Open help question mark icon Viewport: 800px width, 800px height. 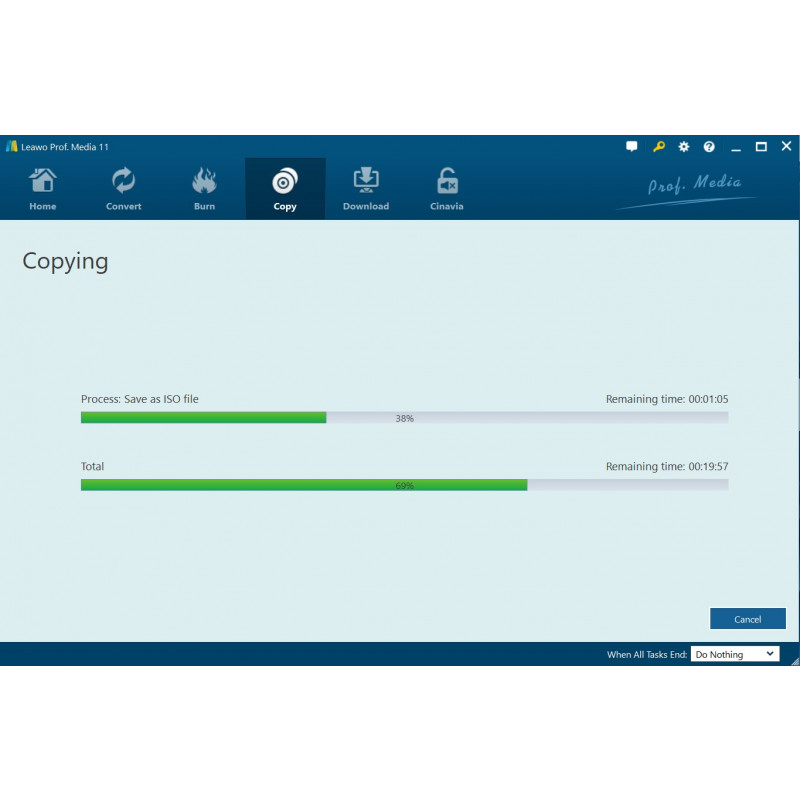click(709, 147)
